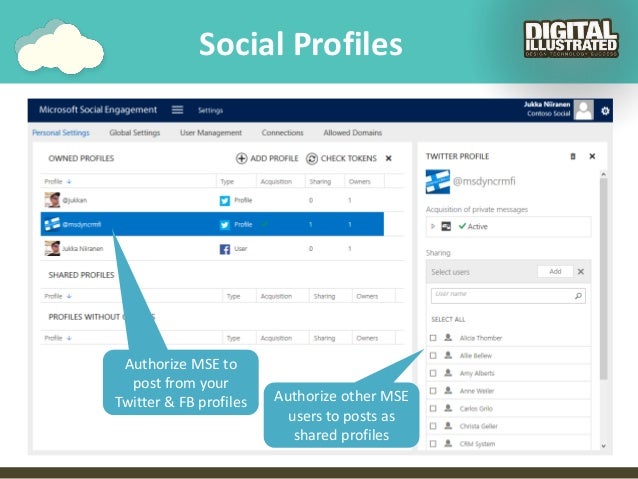Check the Anne Weiler checkbox
The width and height of the screenshot is (638, 479).
tap(433, 391)
